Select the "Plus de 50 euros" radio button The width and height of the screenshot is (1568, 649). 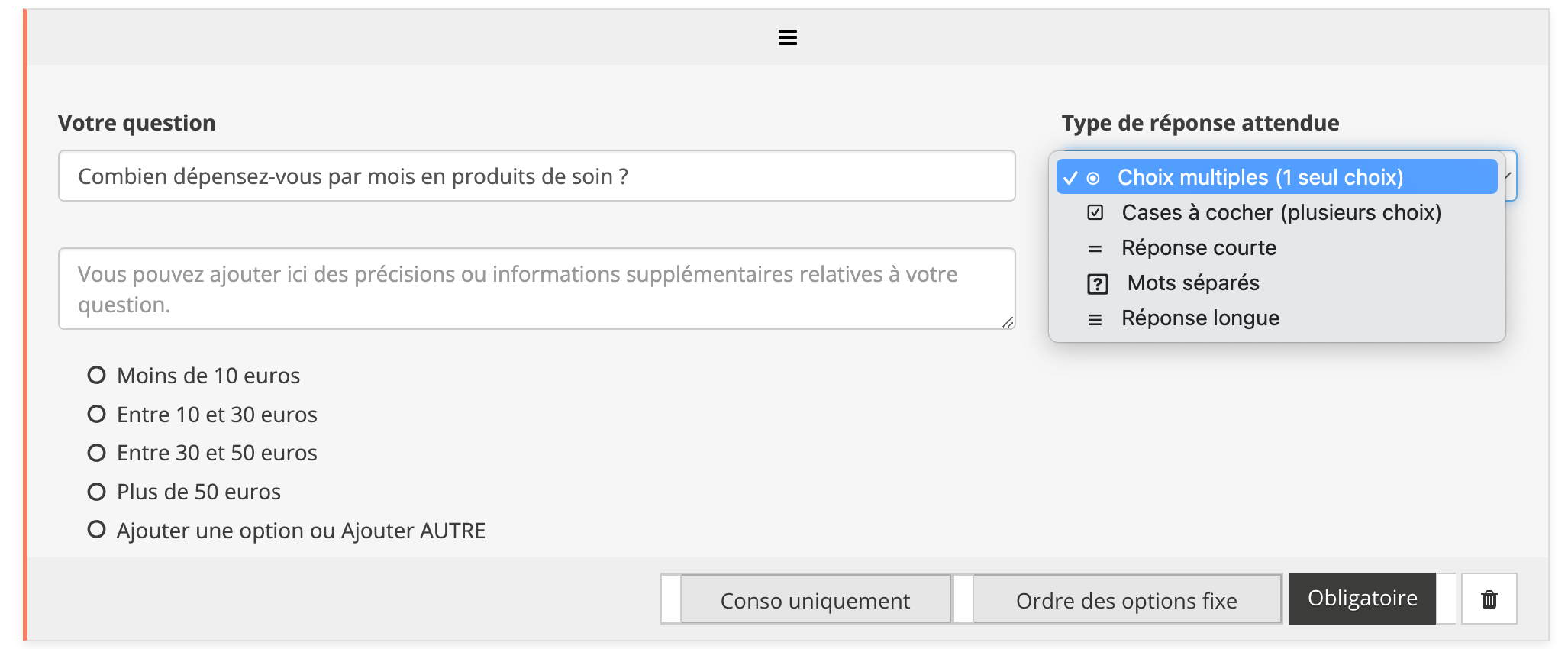pos(96,492)
